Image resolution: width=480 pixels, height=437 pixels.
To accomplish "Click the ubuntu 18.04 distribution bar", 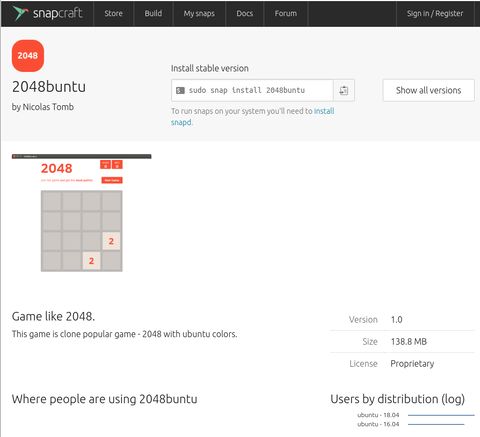I will [x=441, y=415].
